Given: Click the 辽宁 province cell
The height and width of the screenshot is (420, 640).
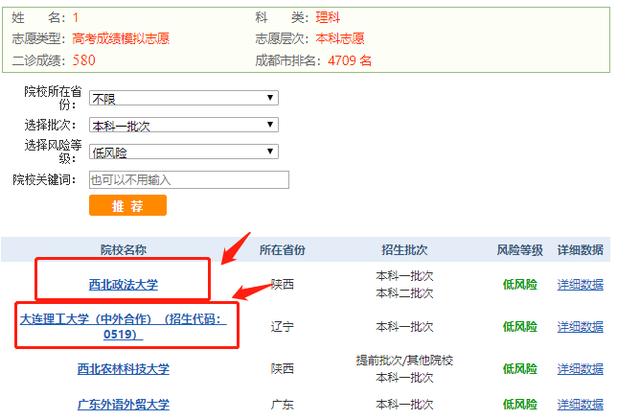Looking at the screenshot, I should pos(282,327).
